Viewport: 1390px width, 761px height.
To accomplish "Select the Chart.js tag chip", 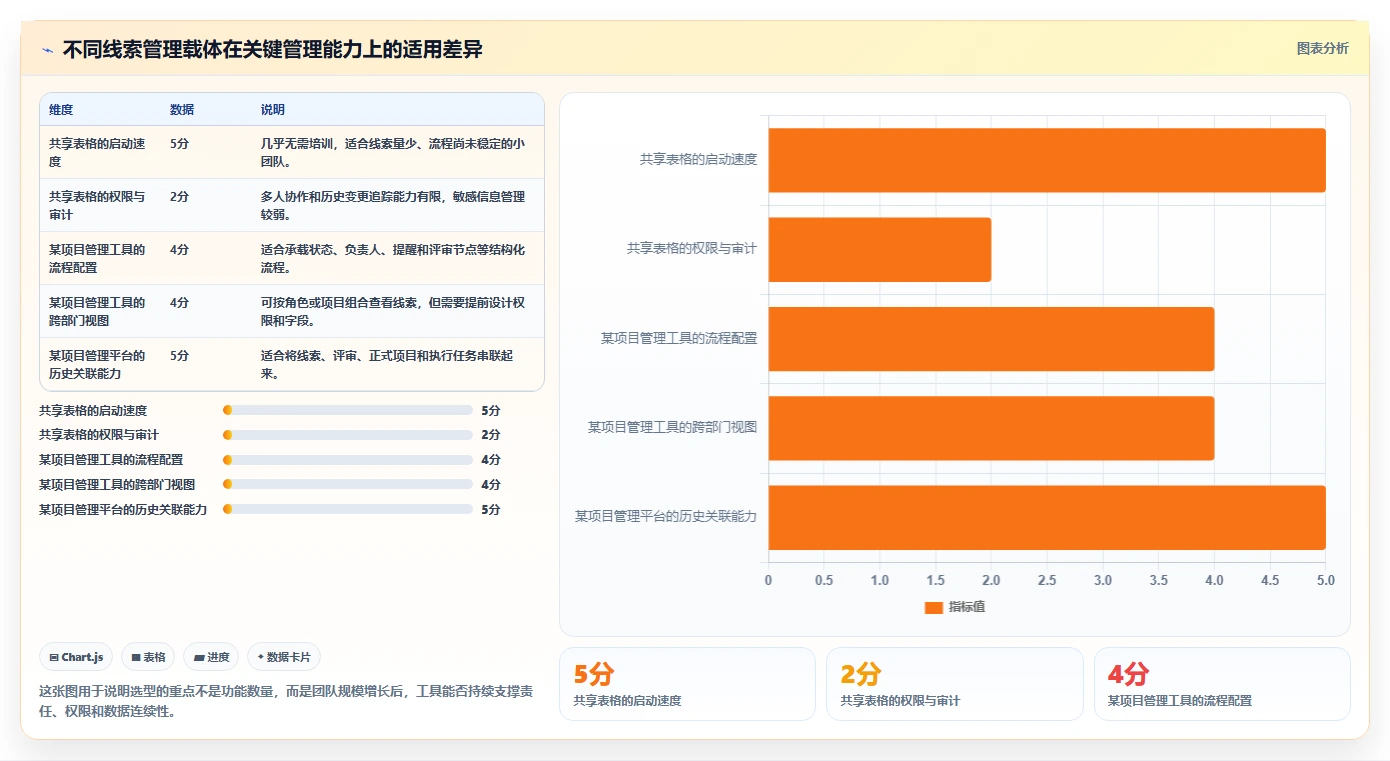I will tap(77, 657).
